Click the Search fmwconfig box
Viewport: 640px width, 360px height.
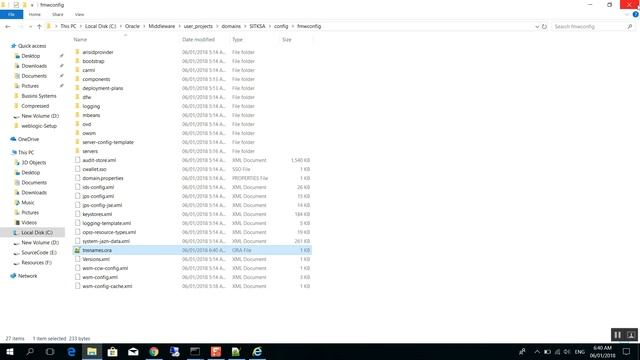tap(593, 27)
